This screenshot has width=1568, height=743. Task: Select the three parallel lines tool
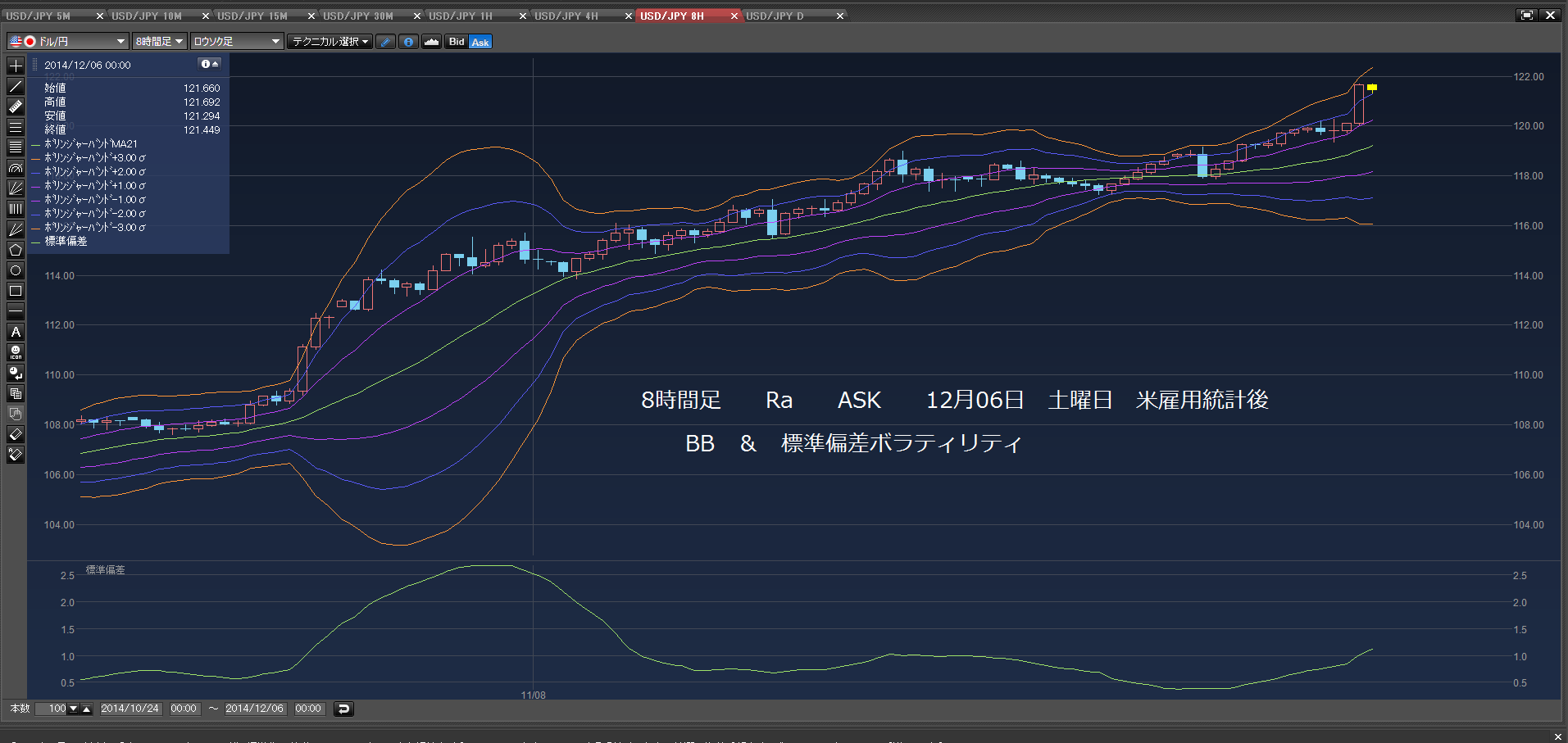[16, 127]
